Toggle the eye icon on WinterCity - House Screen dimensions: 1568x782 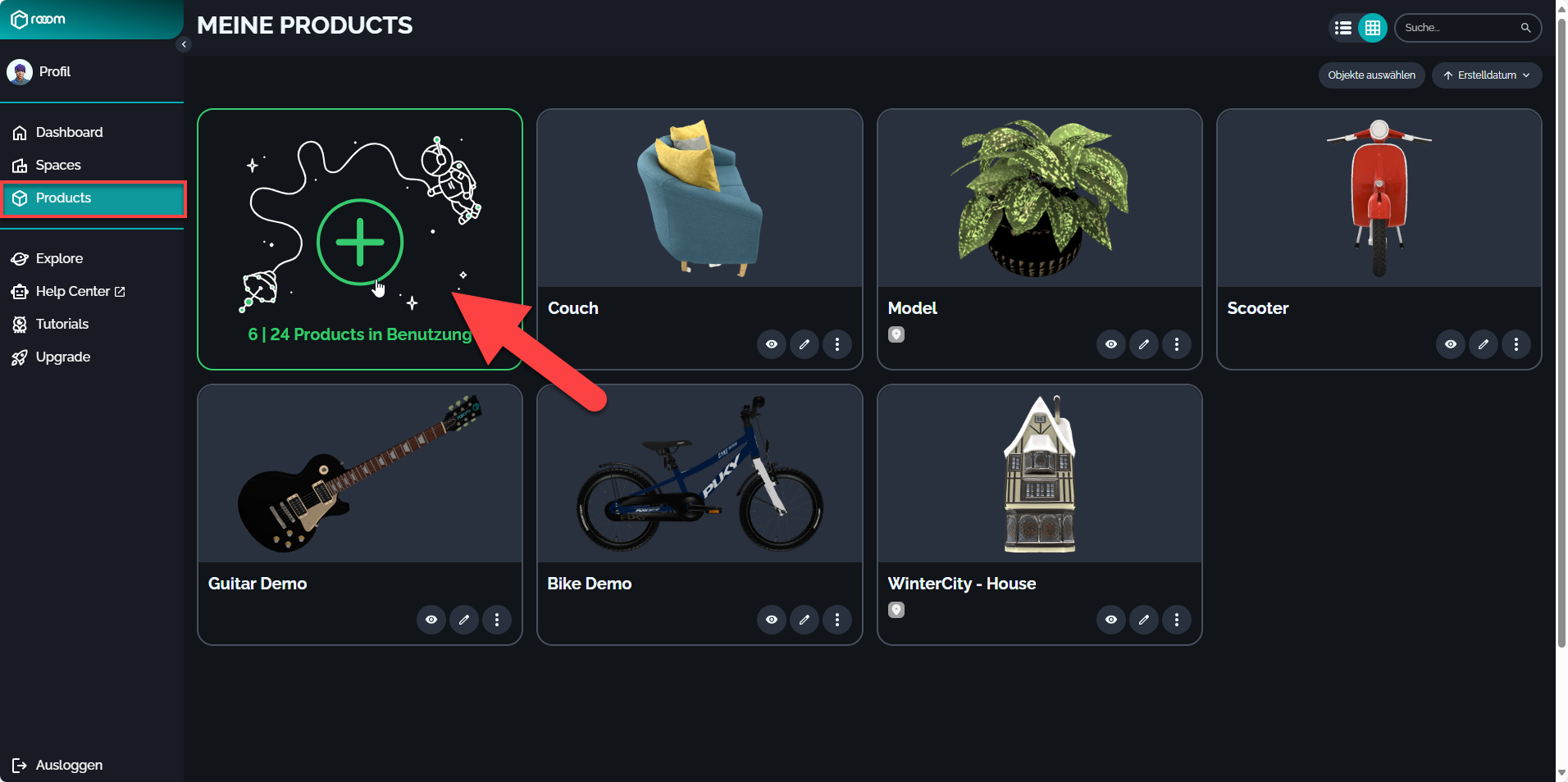tap(1111, 620)
